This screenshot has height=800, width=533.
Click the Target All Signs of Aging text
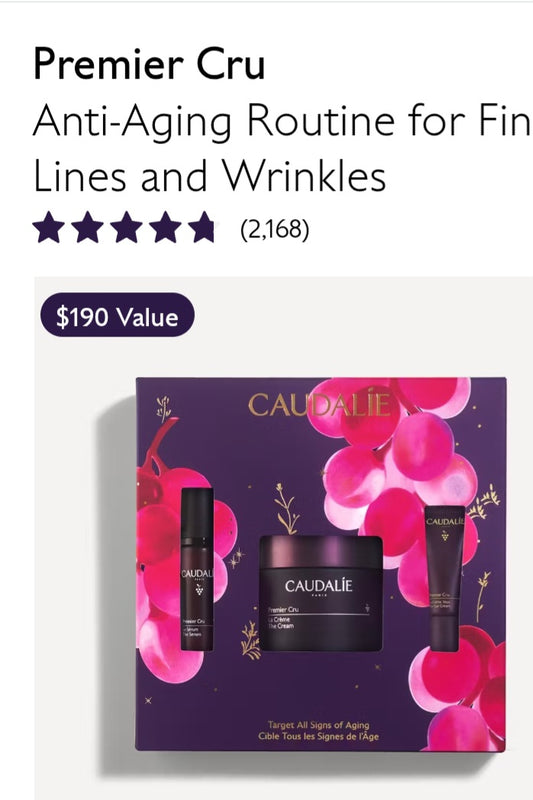coord(319,725)
